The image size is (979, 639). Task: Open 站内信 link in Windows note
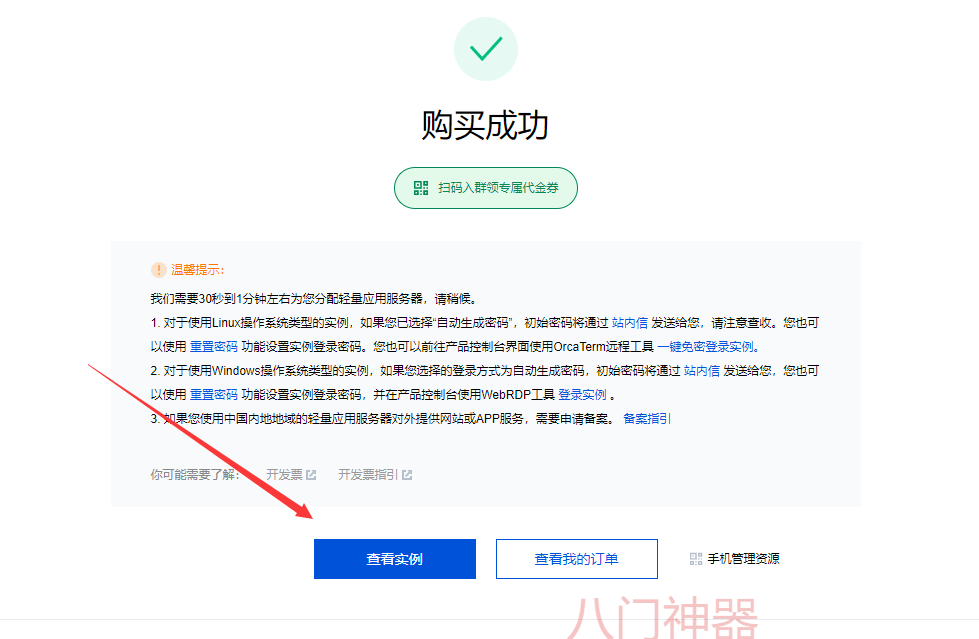702,370
